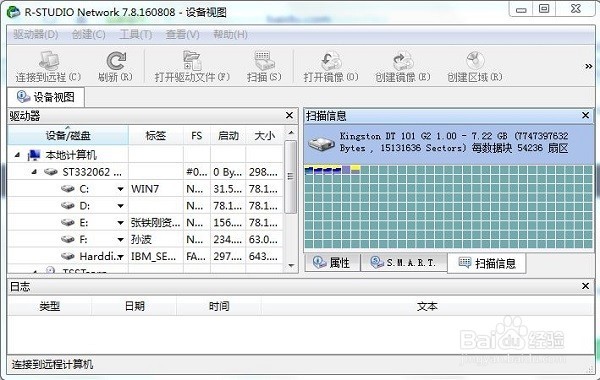Image resolution: width=600 pixels, height=380 pixels.
Task: Click the yellow scan map block
Action: (355, 169)
